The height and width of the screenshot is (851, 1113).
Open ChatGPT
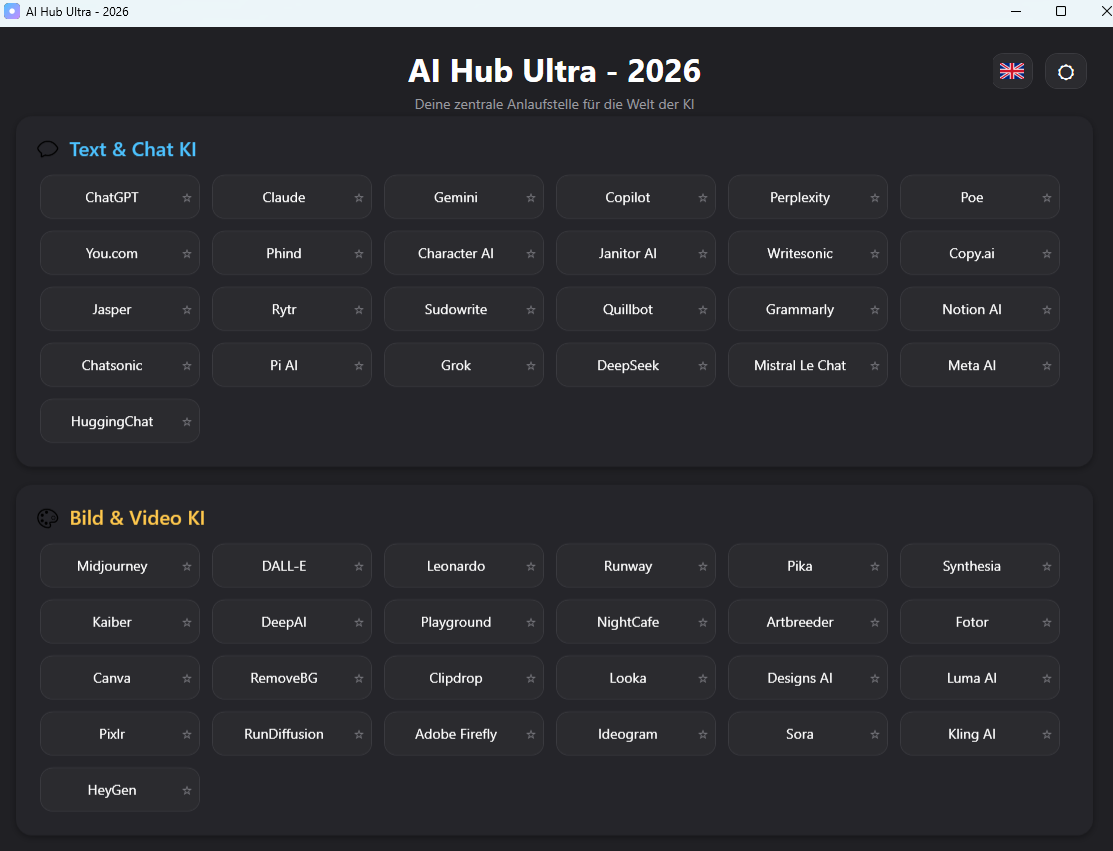(x=119, y=197)
